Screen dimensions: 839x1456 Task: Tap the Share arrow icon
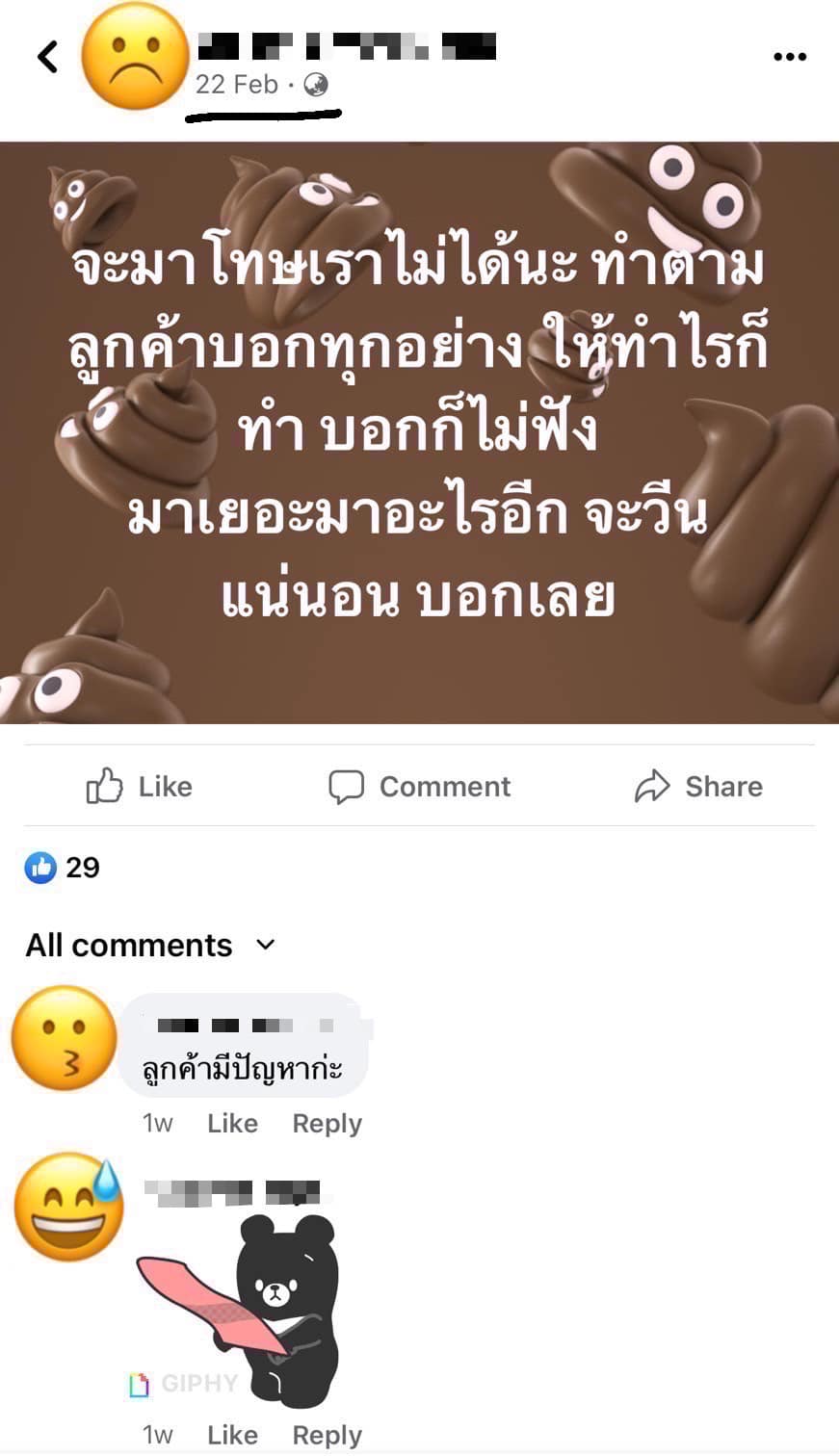652,786
